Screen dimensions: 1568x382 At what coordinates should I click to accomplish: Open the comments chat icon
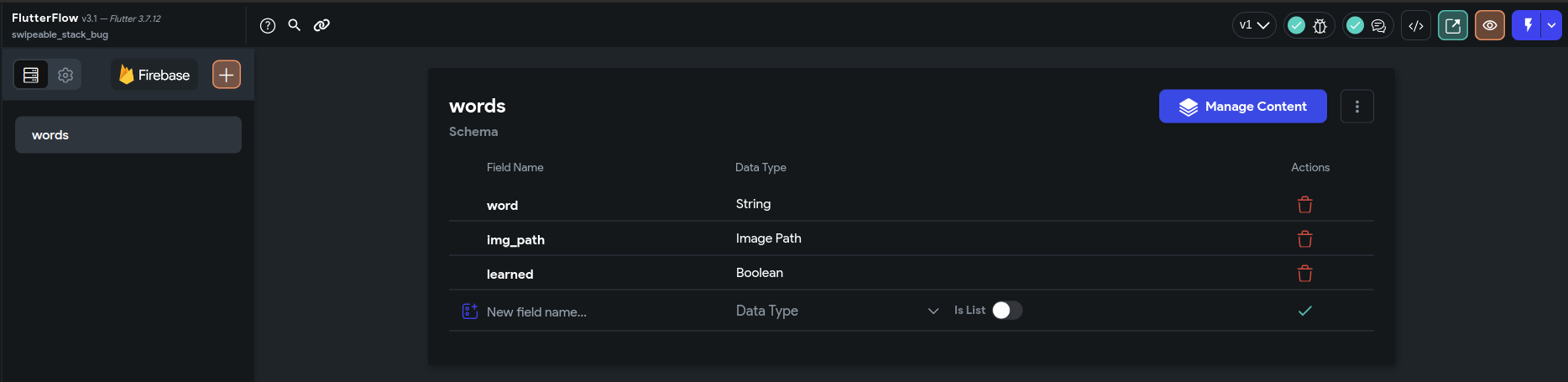(x=1378, y=26)
